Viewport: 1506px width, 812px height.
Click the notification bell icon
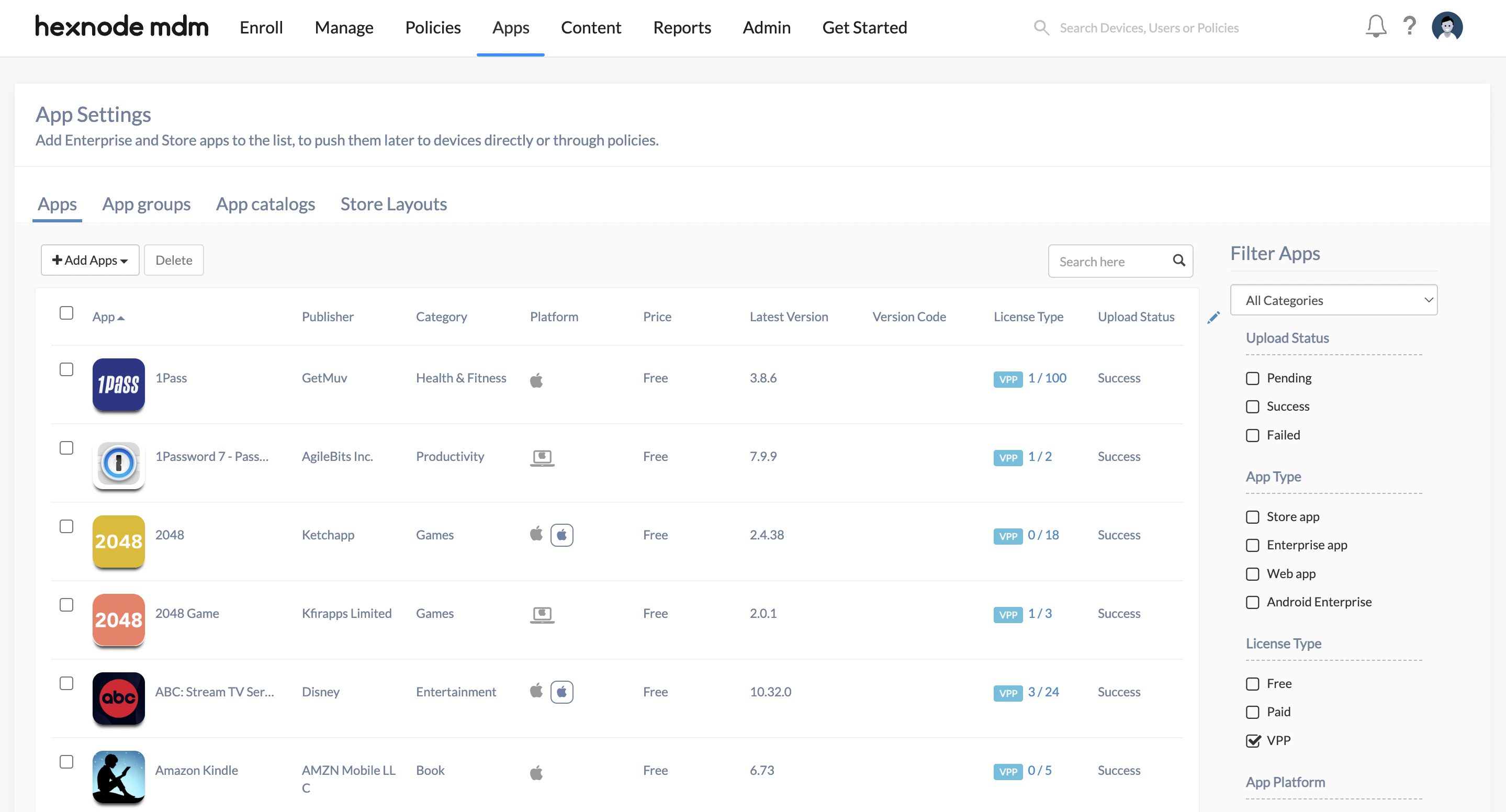pyautogui.click(x=1375, y=27)
